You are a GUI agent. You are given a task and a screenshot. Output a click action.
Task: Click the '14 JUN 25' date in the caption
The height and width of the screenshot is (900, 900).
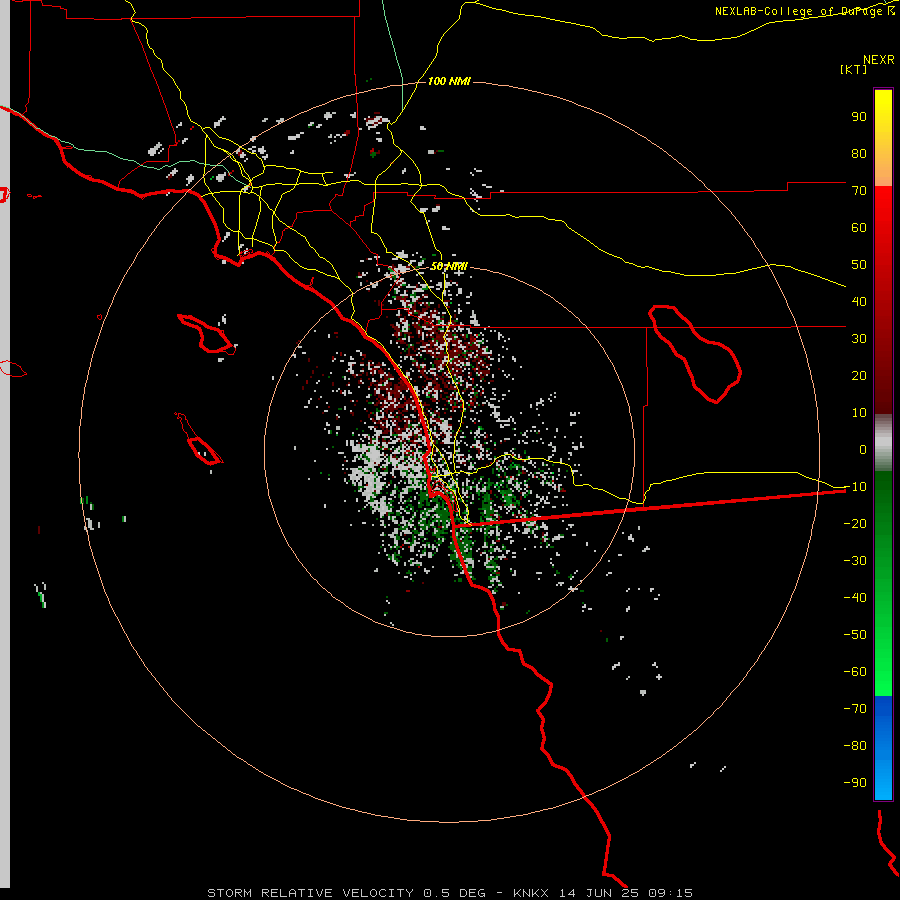coord(599,893)
